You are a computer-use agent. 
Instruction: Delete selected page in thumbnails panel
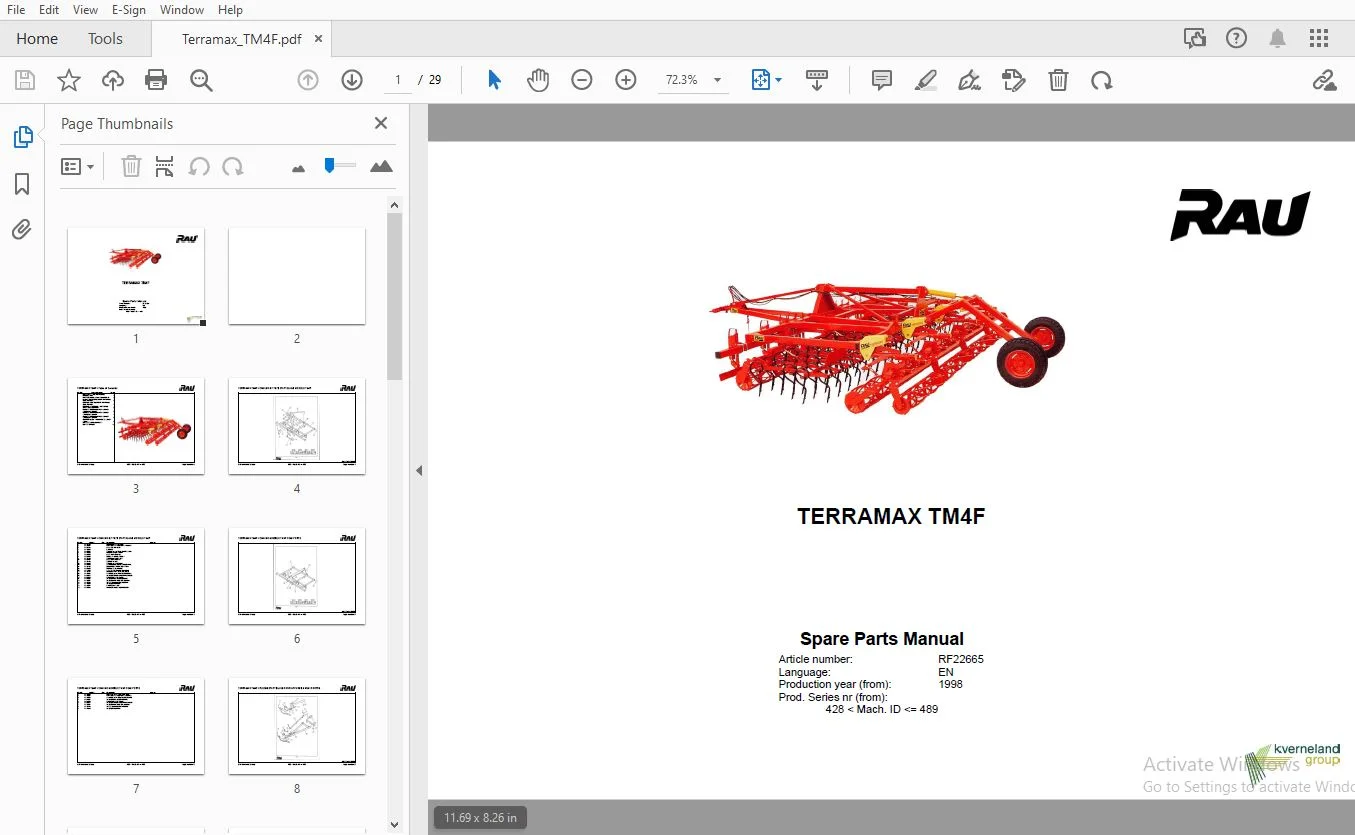[x=131, y=166]
